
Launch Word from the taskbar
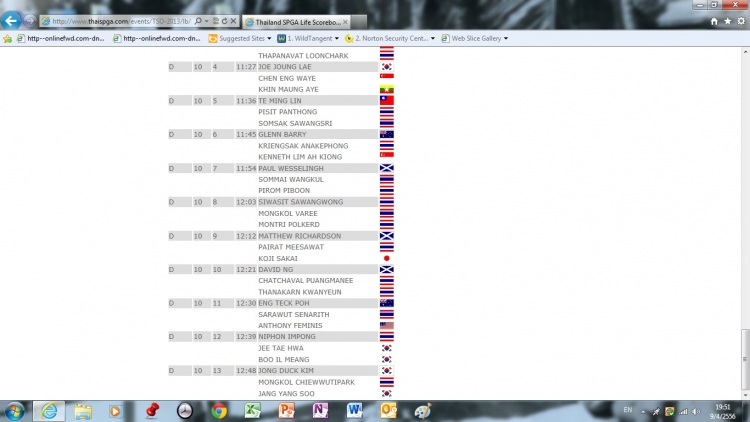(354, 410)
